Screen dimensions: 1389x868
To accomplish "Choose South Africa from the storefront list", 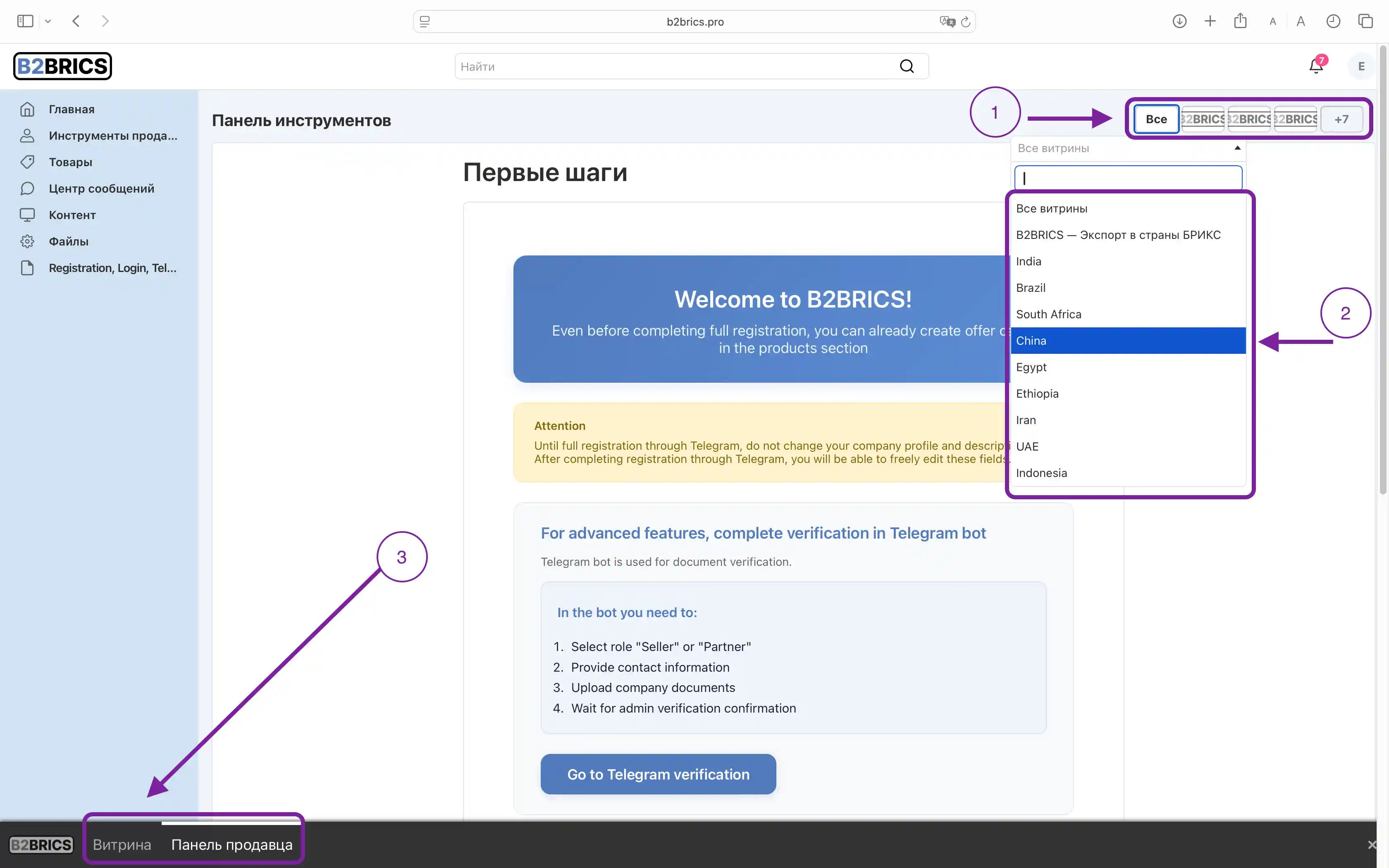I will [1128, 314].
